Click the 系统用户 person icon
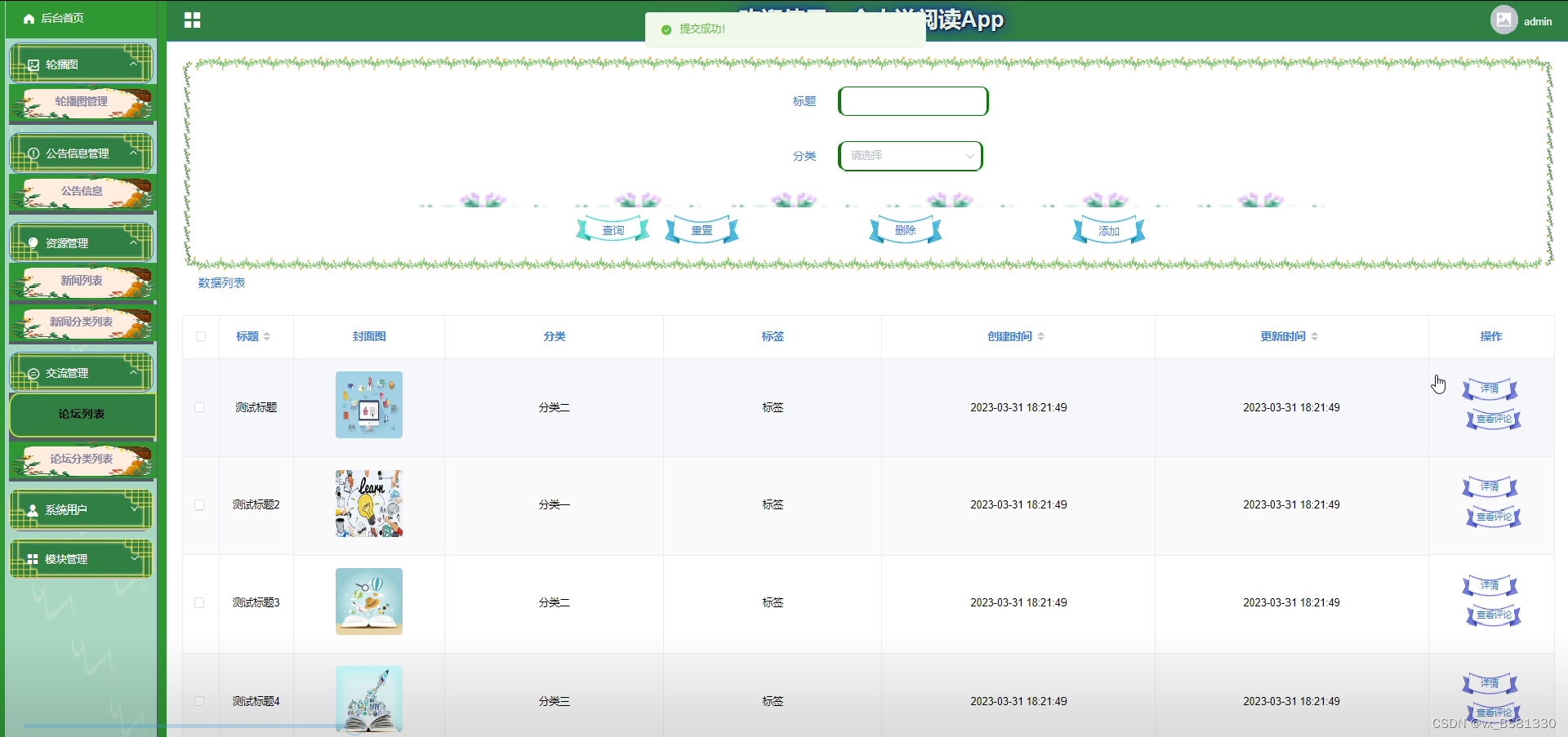1568x737 pixels. point(33,510)
